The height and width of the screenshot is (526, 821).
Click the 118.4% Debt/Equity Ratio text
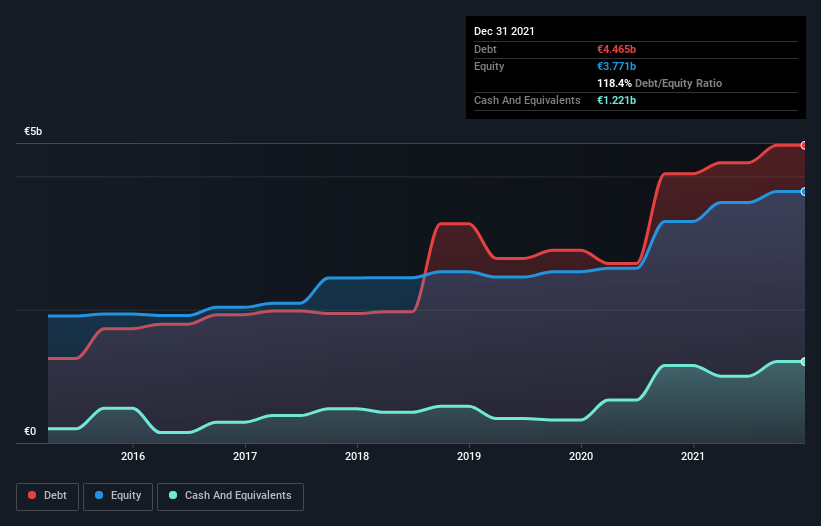point(659,83)
